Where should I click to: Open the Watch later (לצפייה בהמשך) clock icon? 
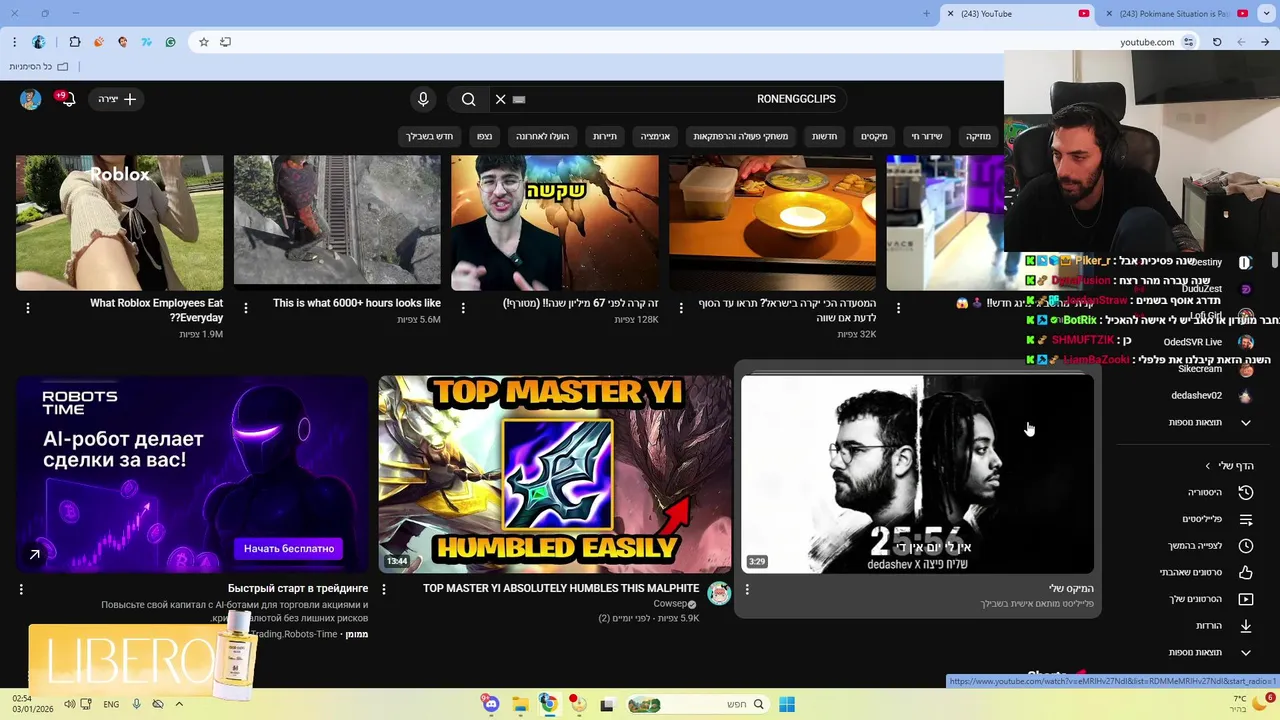coord(1246,546)
